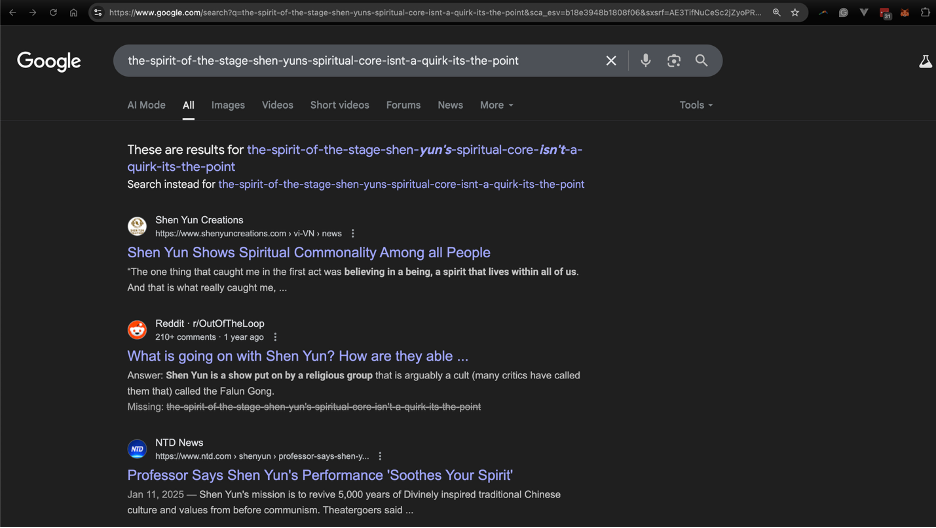
Task: Click the Reddit favicon
Action: click(x=137, y=329)
